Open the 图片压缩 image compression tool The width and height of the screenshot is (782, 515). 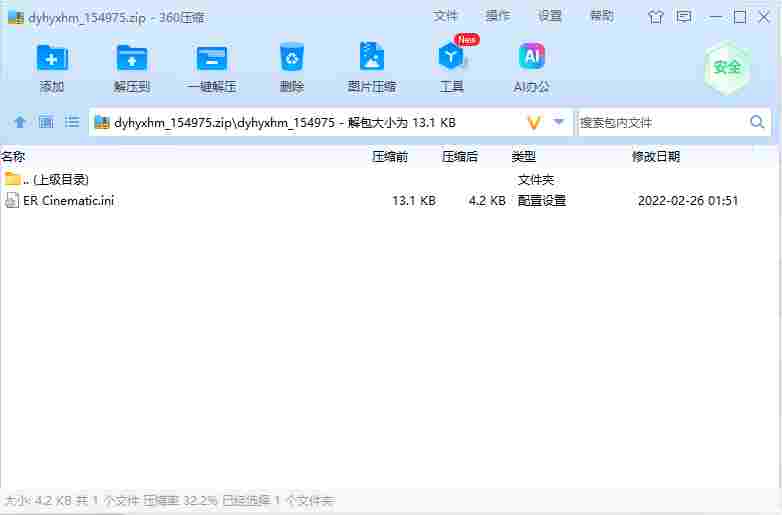372,57
